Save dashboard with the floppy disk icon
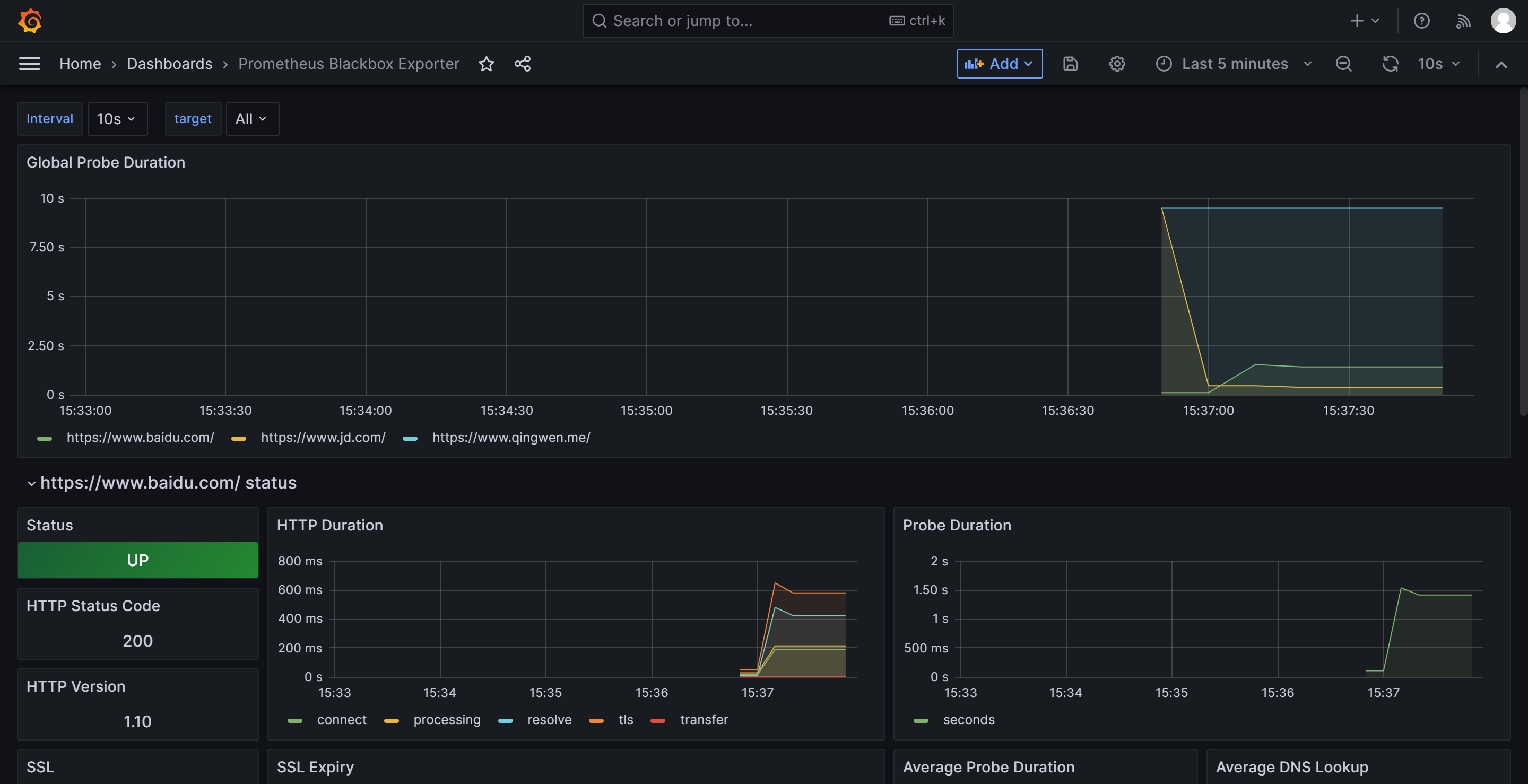 [1070, 64]
